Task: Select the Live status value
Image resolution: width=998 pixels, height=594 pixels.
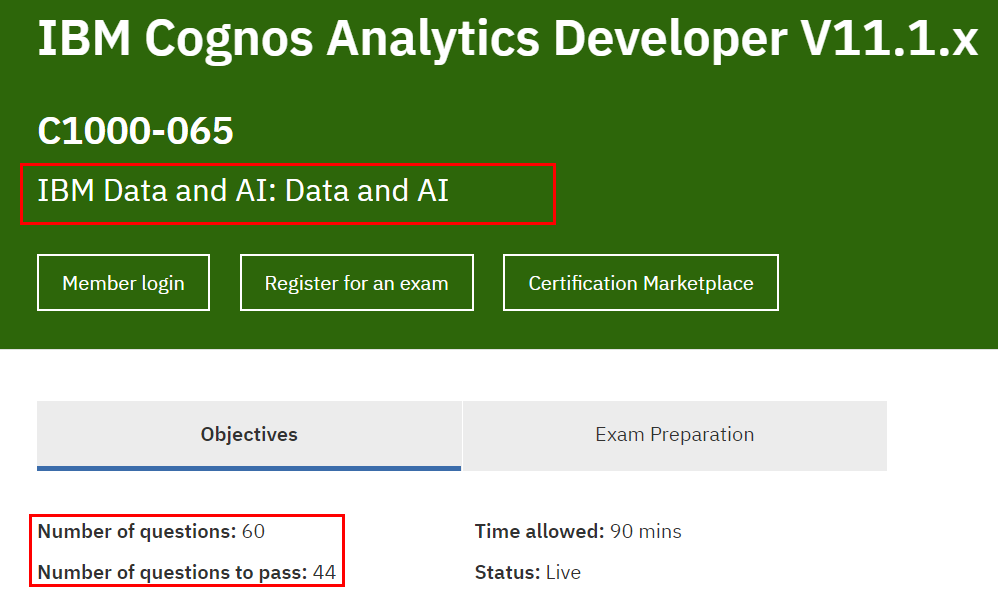Action: coord(563,573)
